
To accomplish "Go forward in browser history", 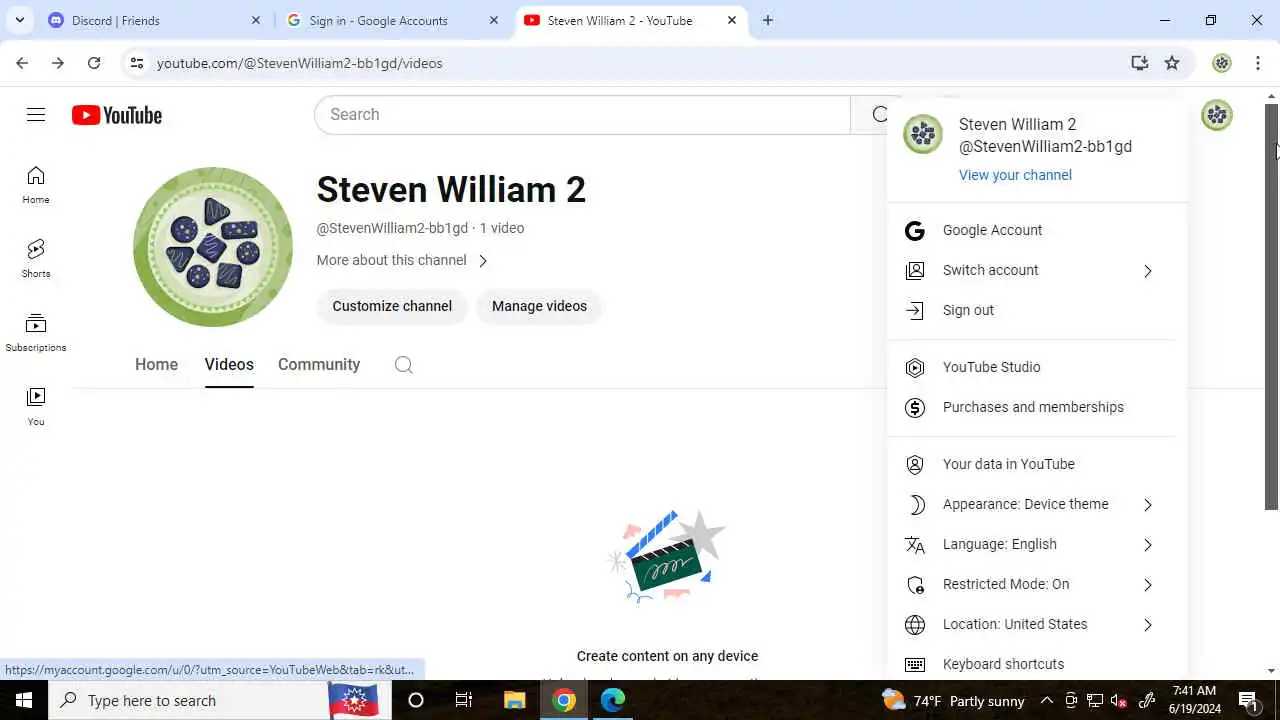I will [58, 63].
